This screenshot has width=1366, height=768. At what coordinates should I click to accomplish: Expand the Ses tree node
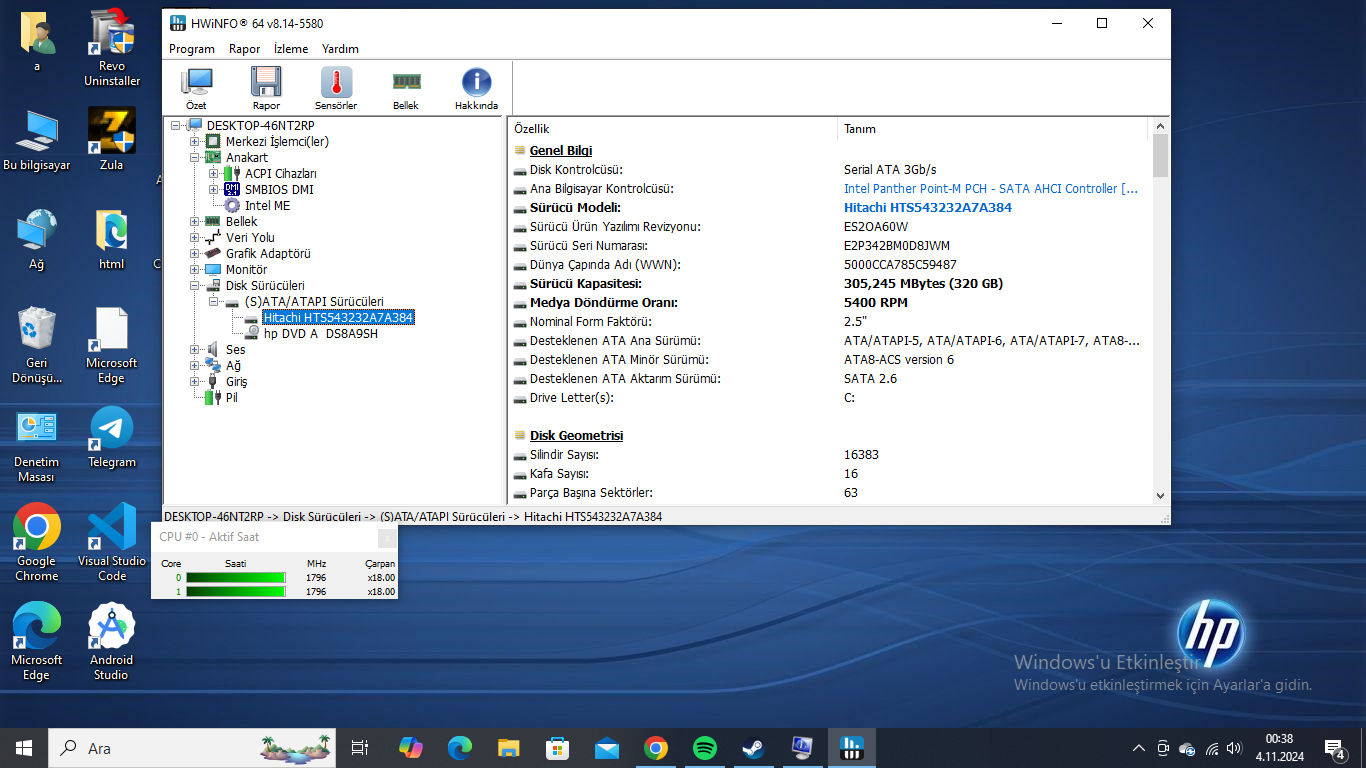click(x=195, y=350)
